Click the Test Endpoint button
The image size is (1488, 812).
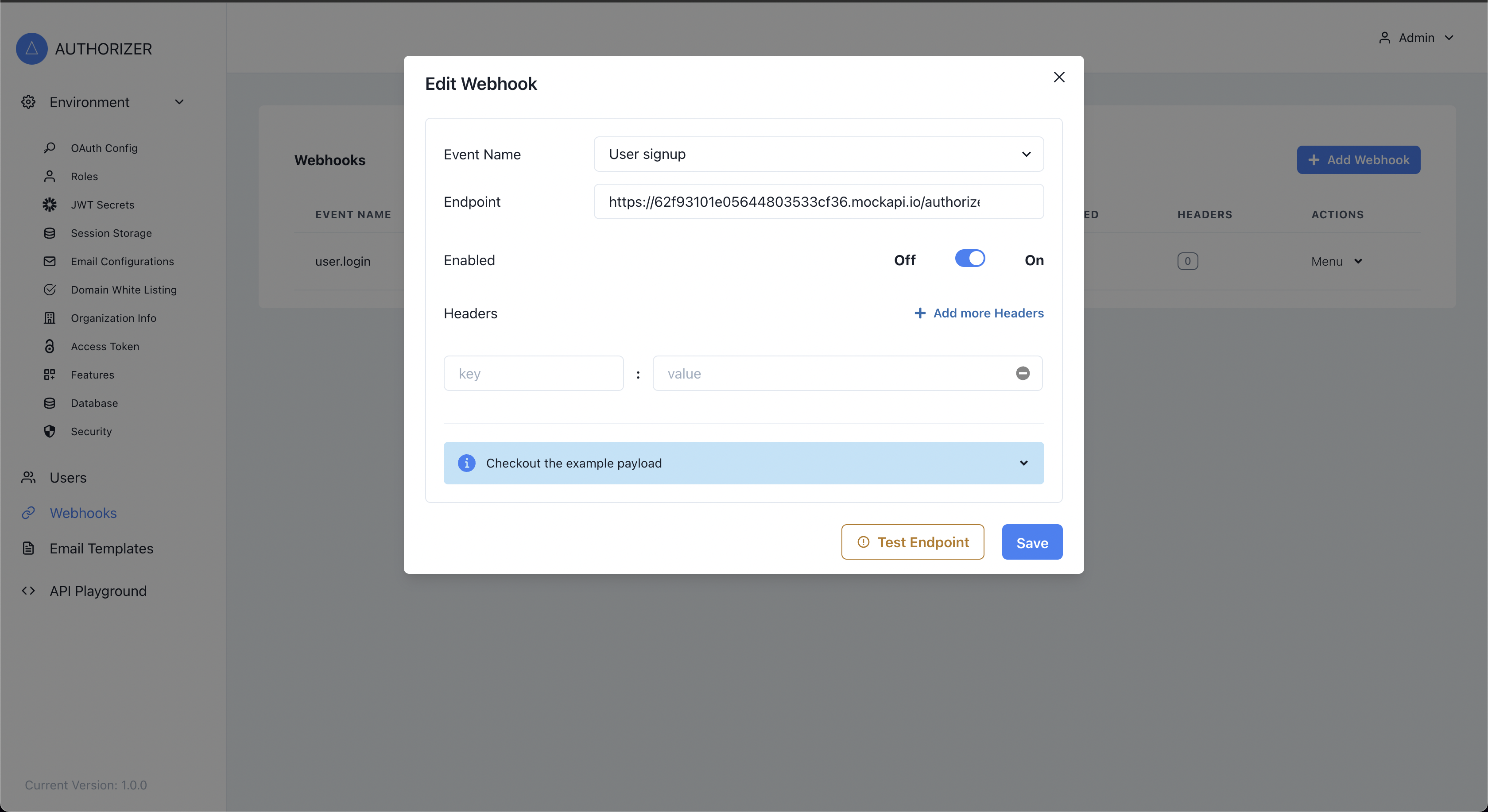[x=912, y=541]
